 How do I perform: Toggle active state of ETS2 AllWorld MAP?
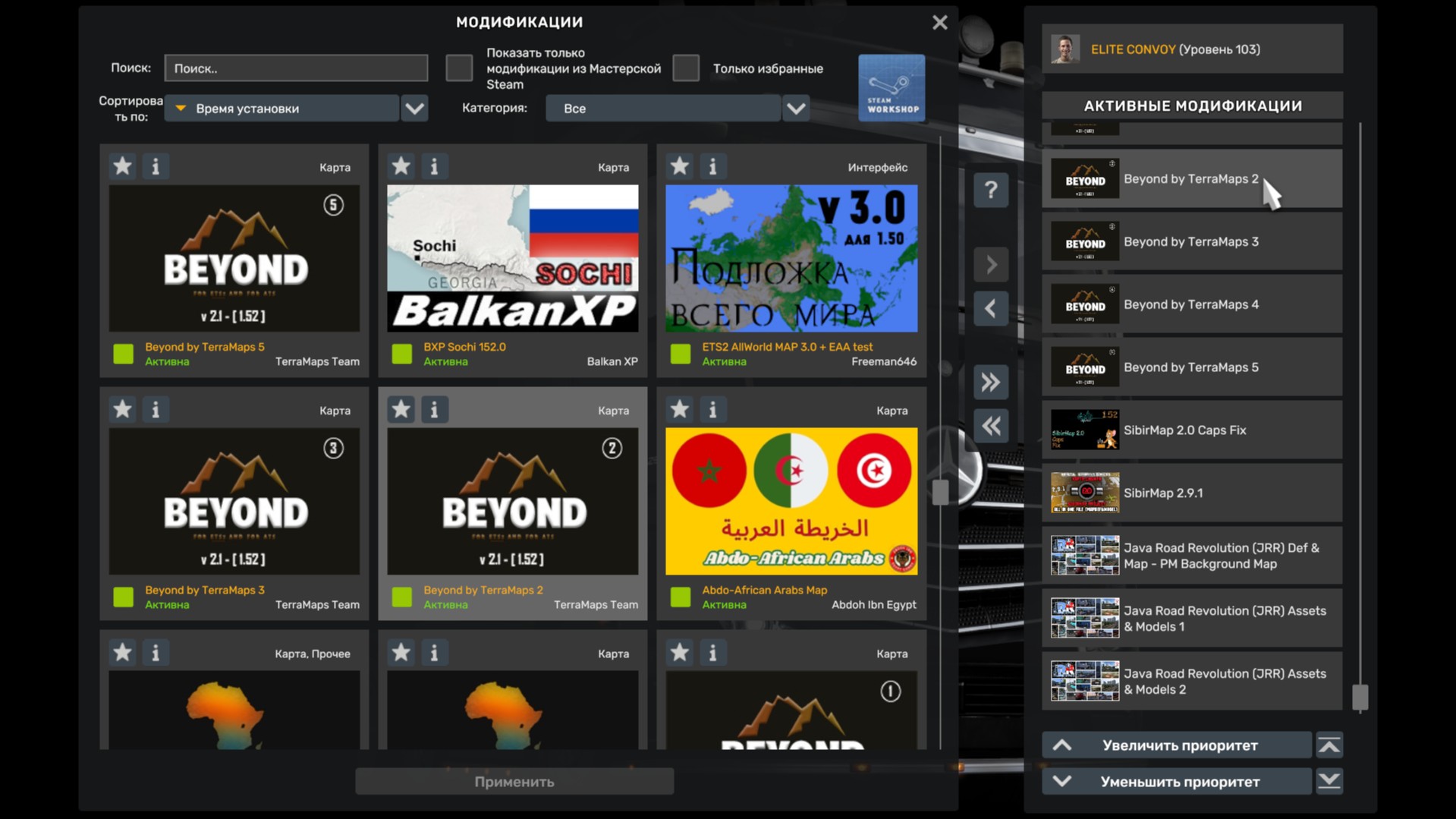pos(681,354)
